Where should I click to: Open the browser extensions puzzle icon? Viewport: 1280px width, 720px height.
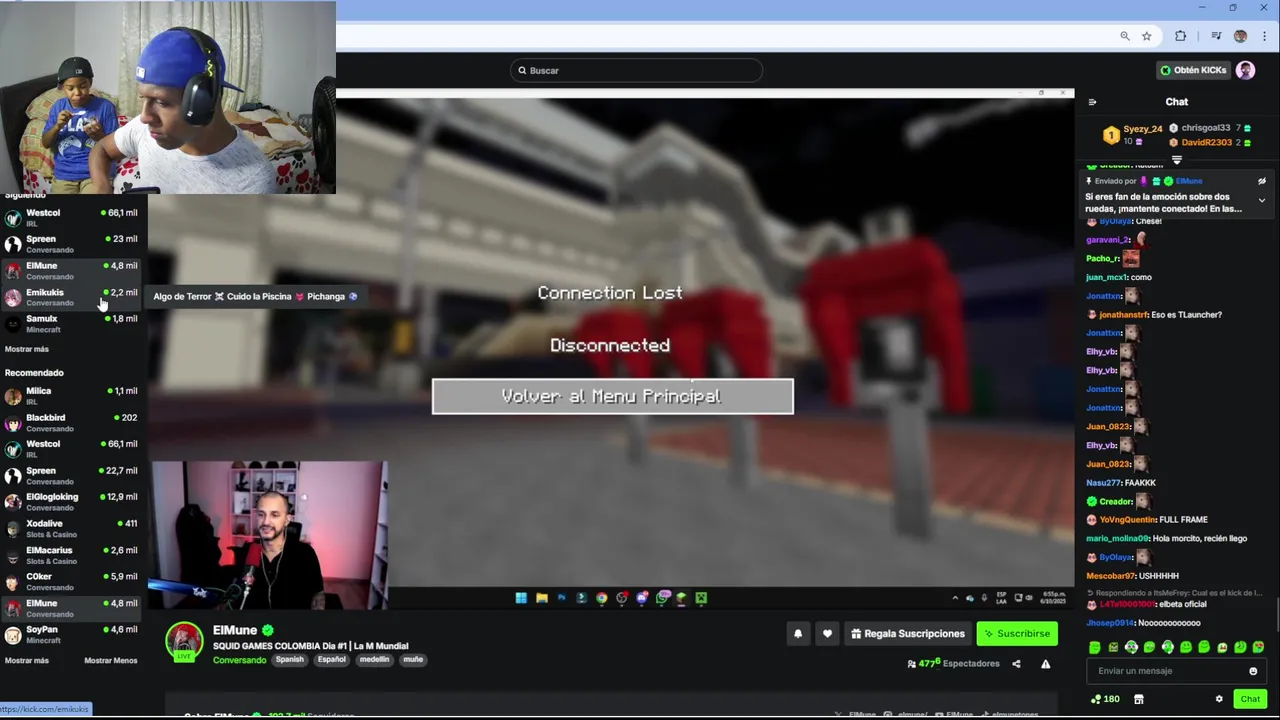pyautogui.click(x=1181, y=36)
